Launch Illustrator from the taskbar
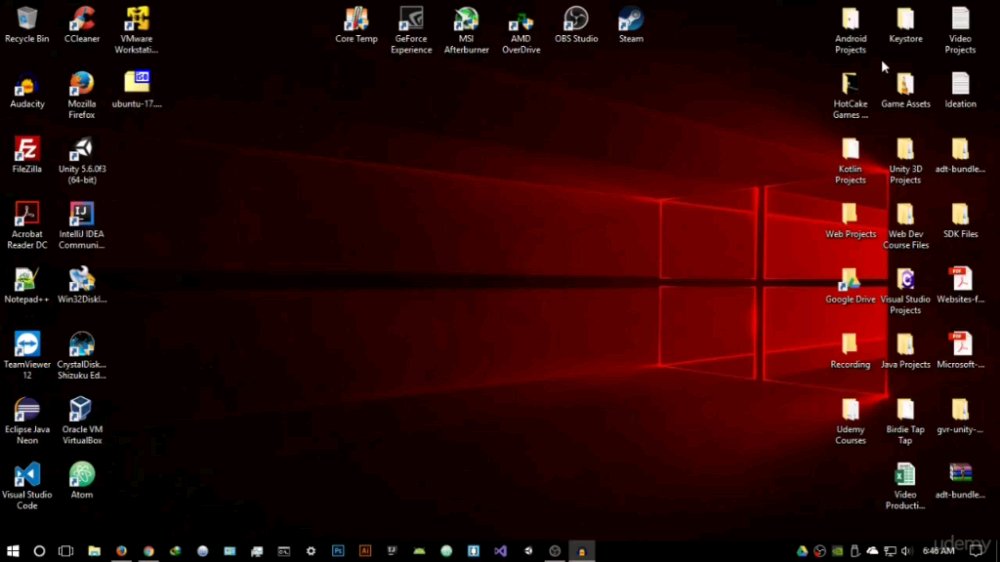Image resolution: width=1000 pixels, height=562 pixels. [365, 551]
